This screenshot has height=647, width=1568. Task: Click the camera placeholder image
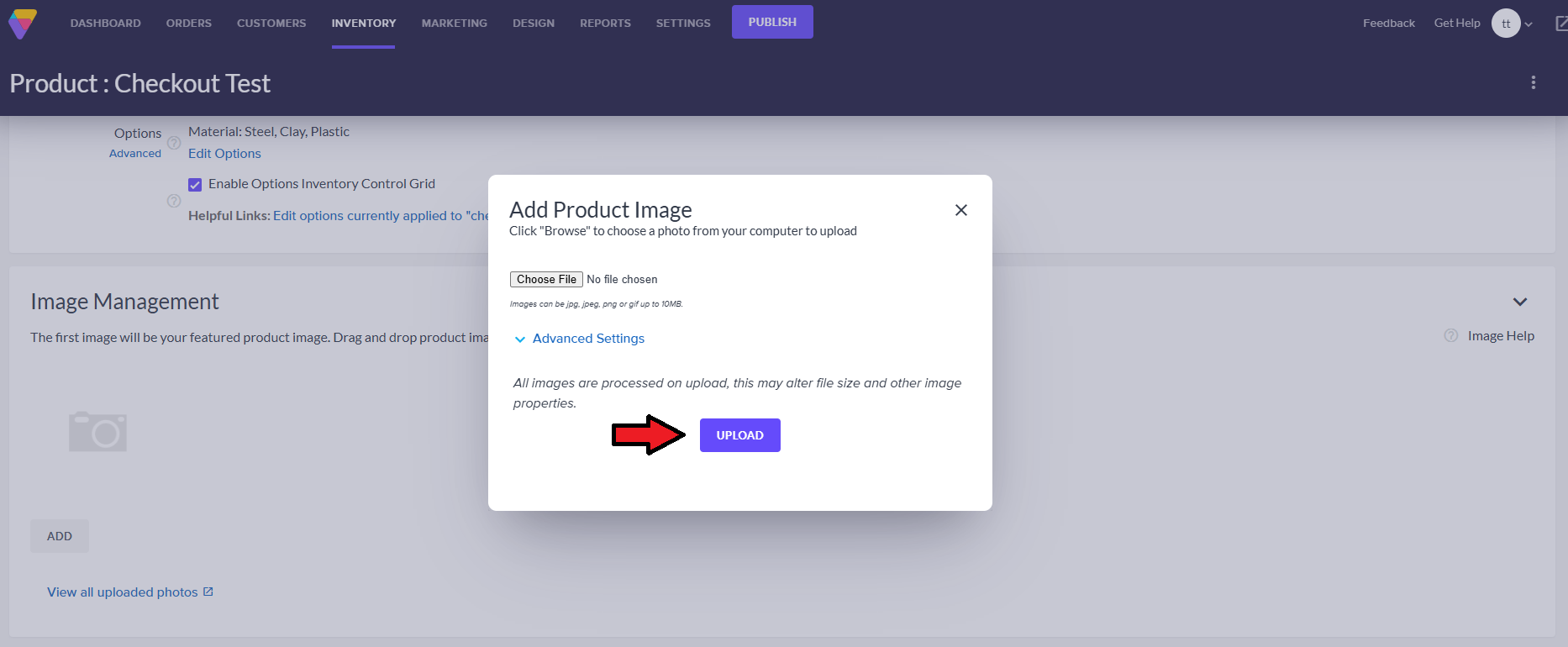(97, 432)
